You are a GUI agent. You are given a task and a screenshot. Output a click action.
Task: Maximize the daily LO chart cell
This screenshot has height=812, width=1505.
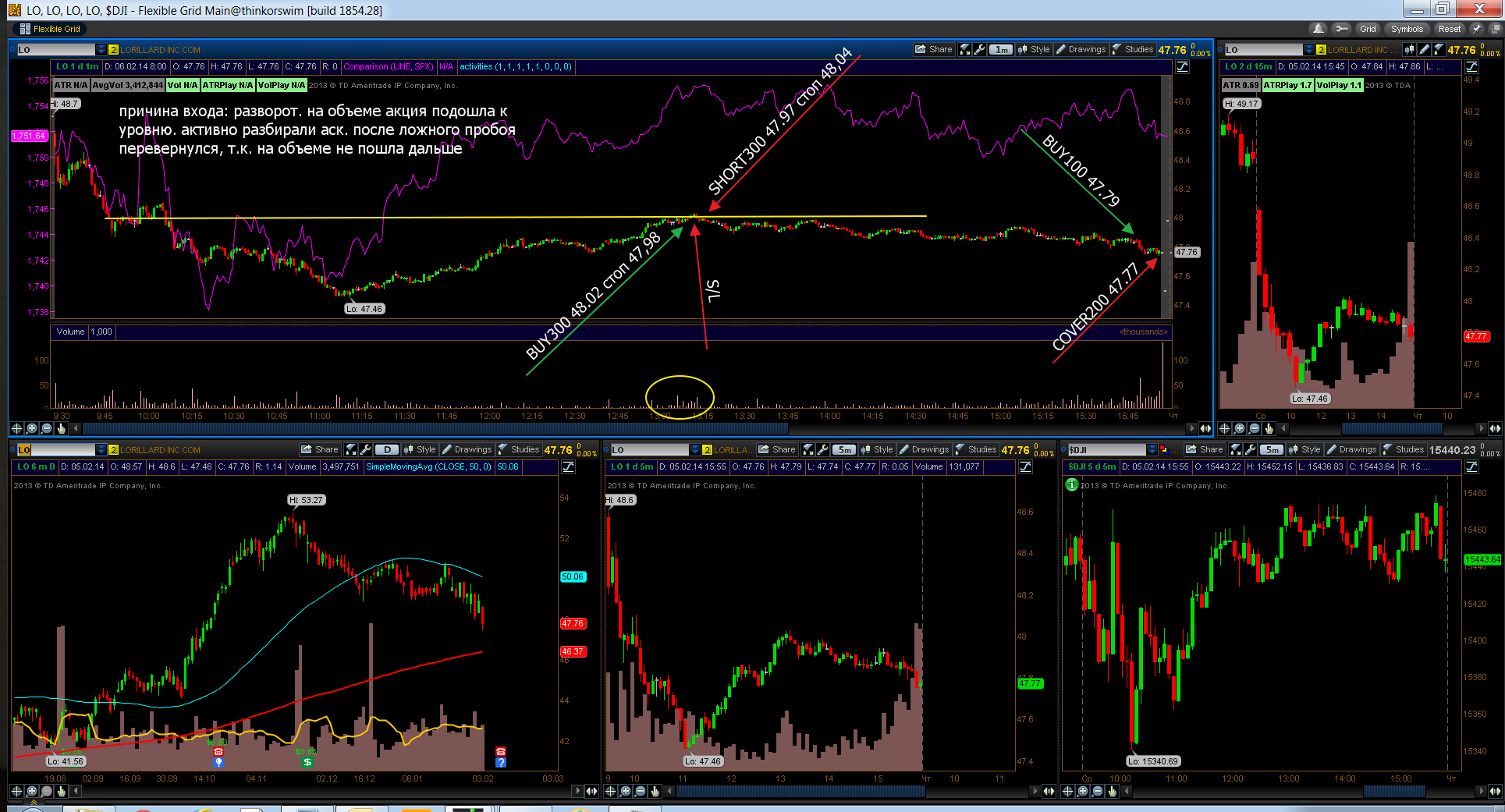[351, 449]
